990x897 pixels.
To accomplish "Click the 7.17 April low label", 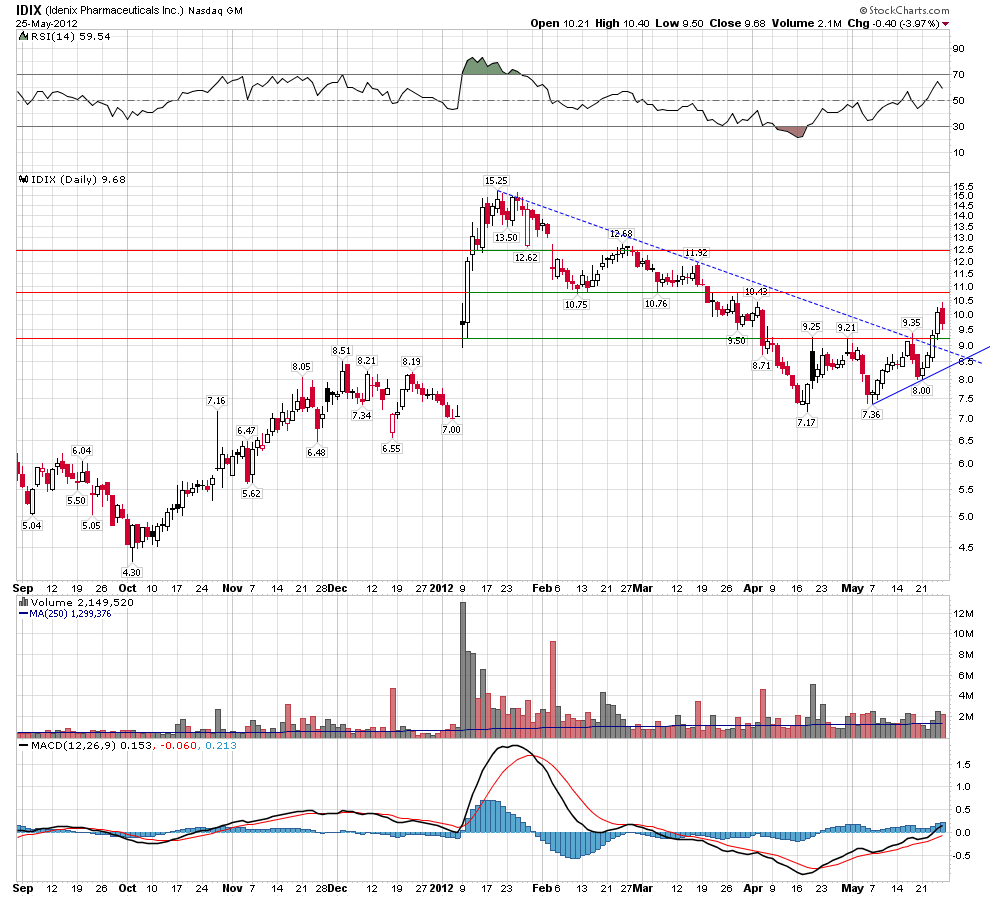I will pyautogui.click(x=806, y=423).
